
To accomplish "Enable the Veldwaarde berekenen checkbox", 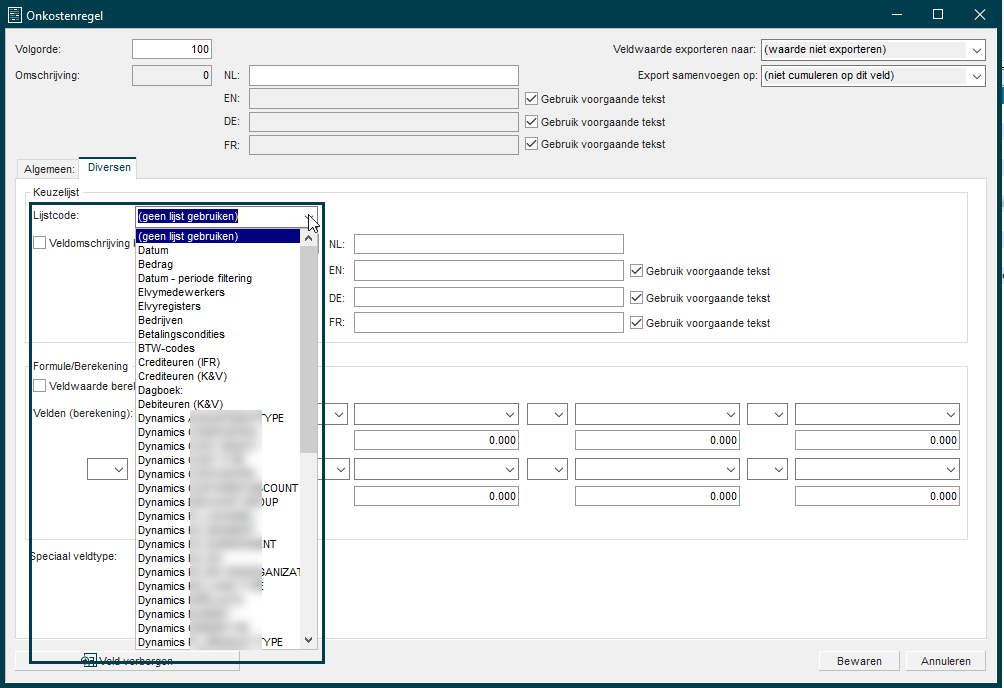I will pyautogui.click(x=40, y=386).
